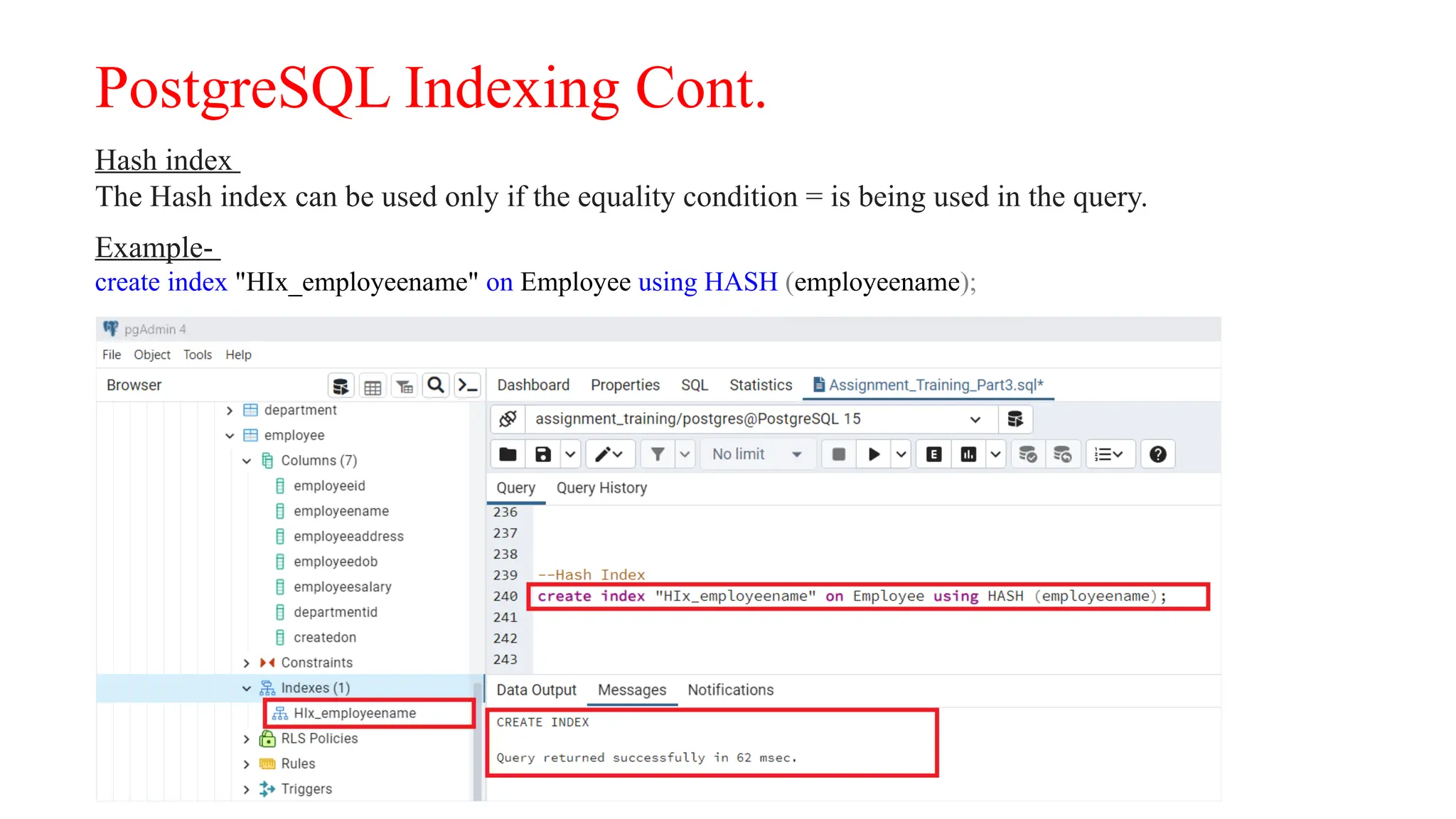This screenshot has width=1456, height=819.
Task: Click the Stop query square button
Action: point(839,454)
